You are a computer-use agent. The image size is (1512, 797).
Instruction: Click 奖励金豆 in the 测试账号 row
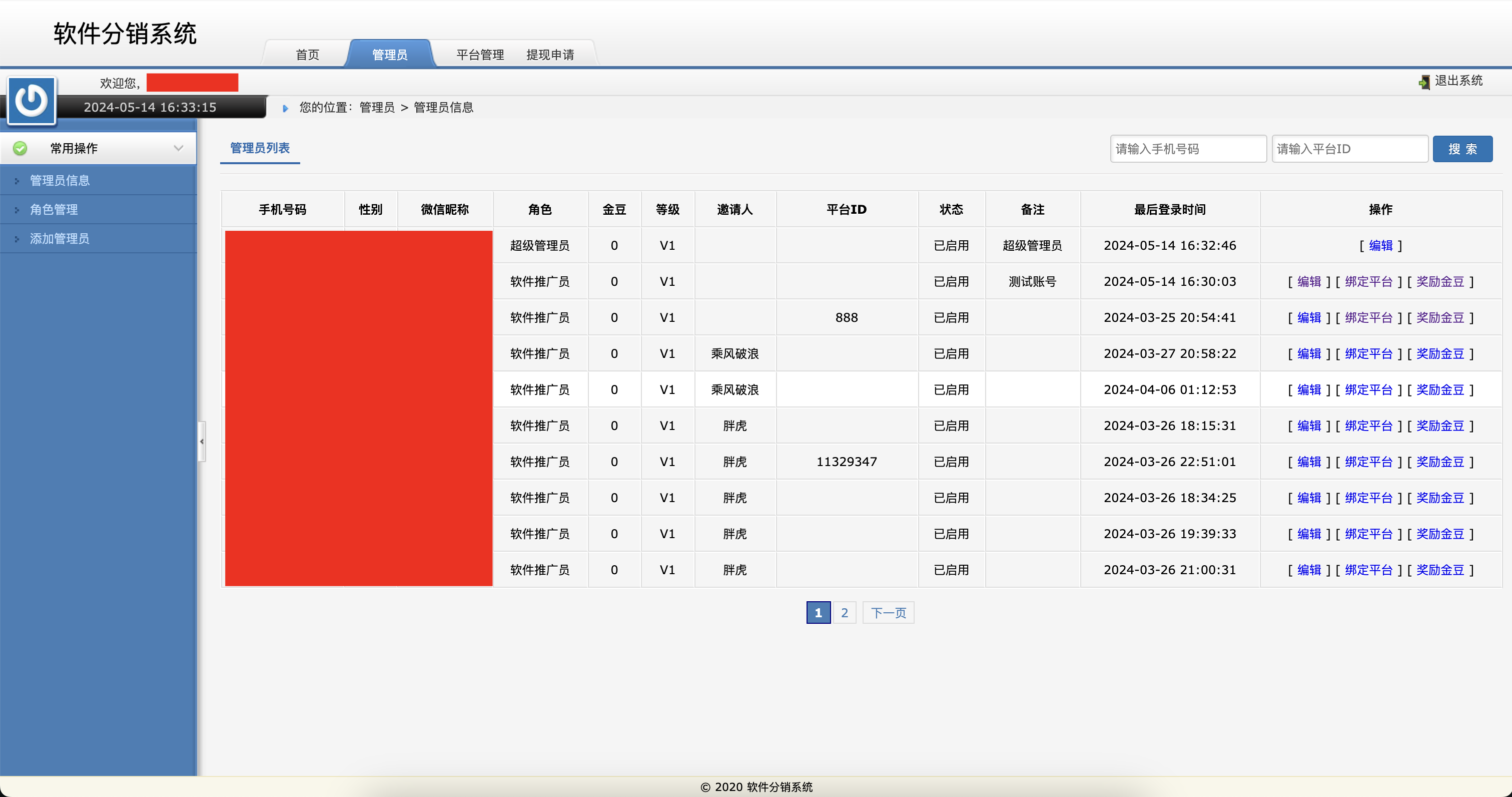click(x=1440, y=281)
